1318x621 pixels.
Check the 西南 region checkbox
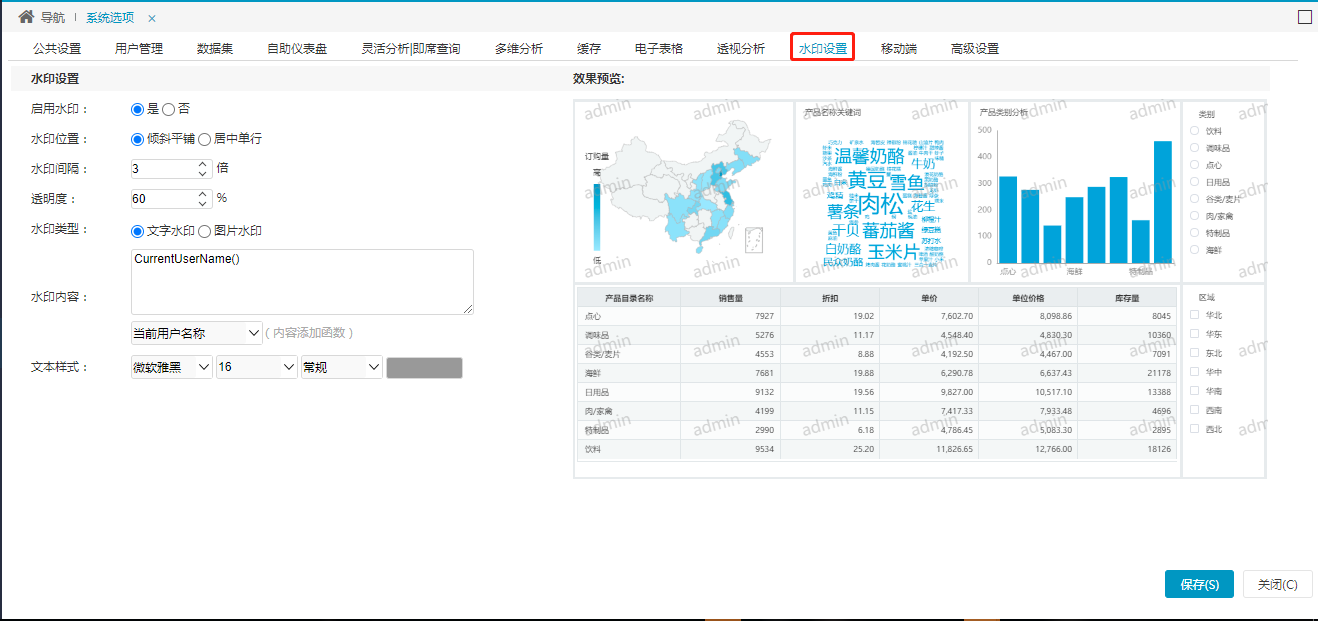tap(1194, 410)
